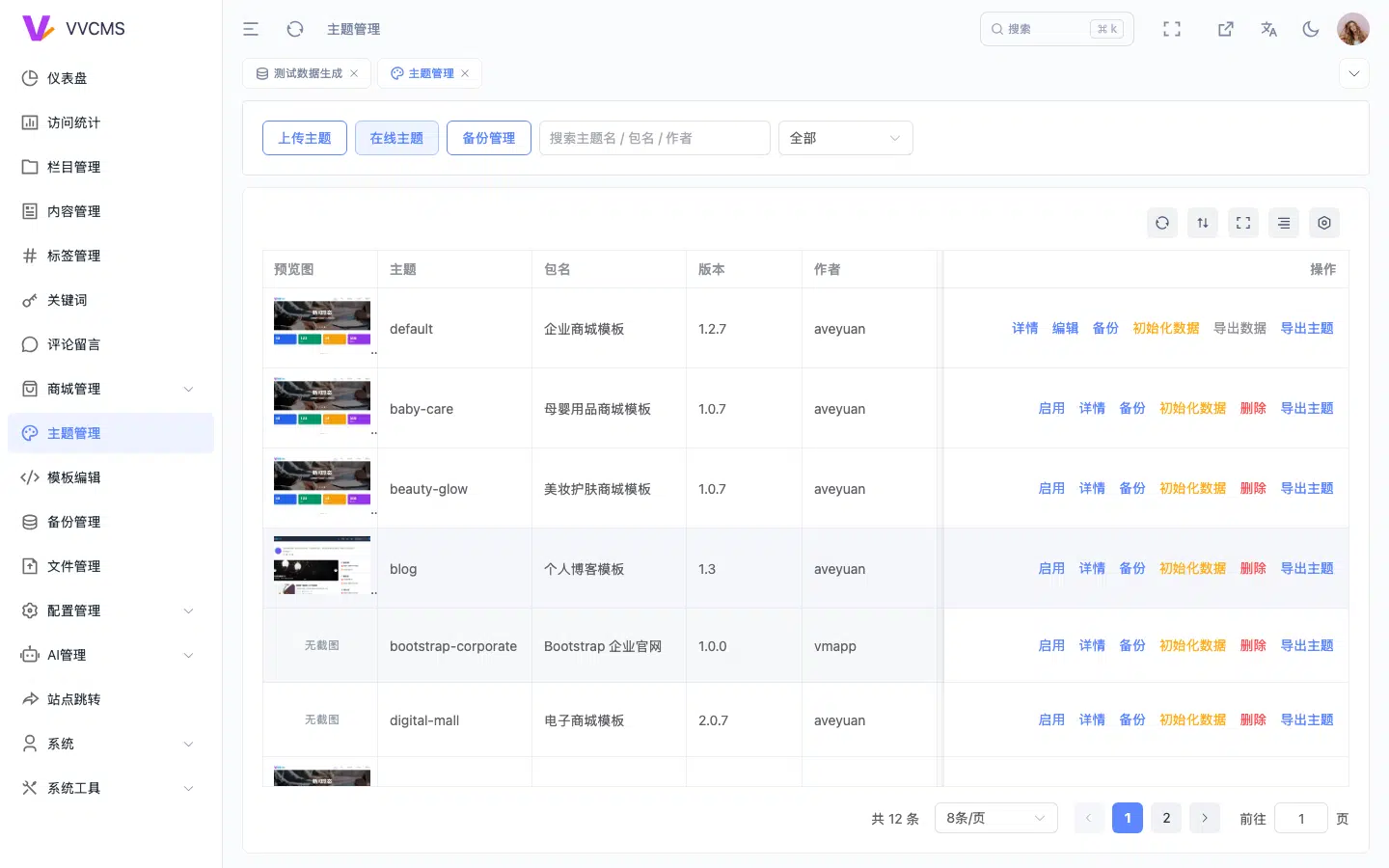Image resolution: width=1389 pixels, height=868 pixels.
Task: Open 模板编辑 in the sidebar
Action: (111, 477)
